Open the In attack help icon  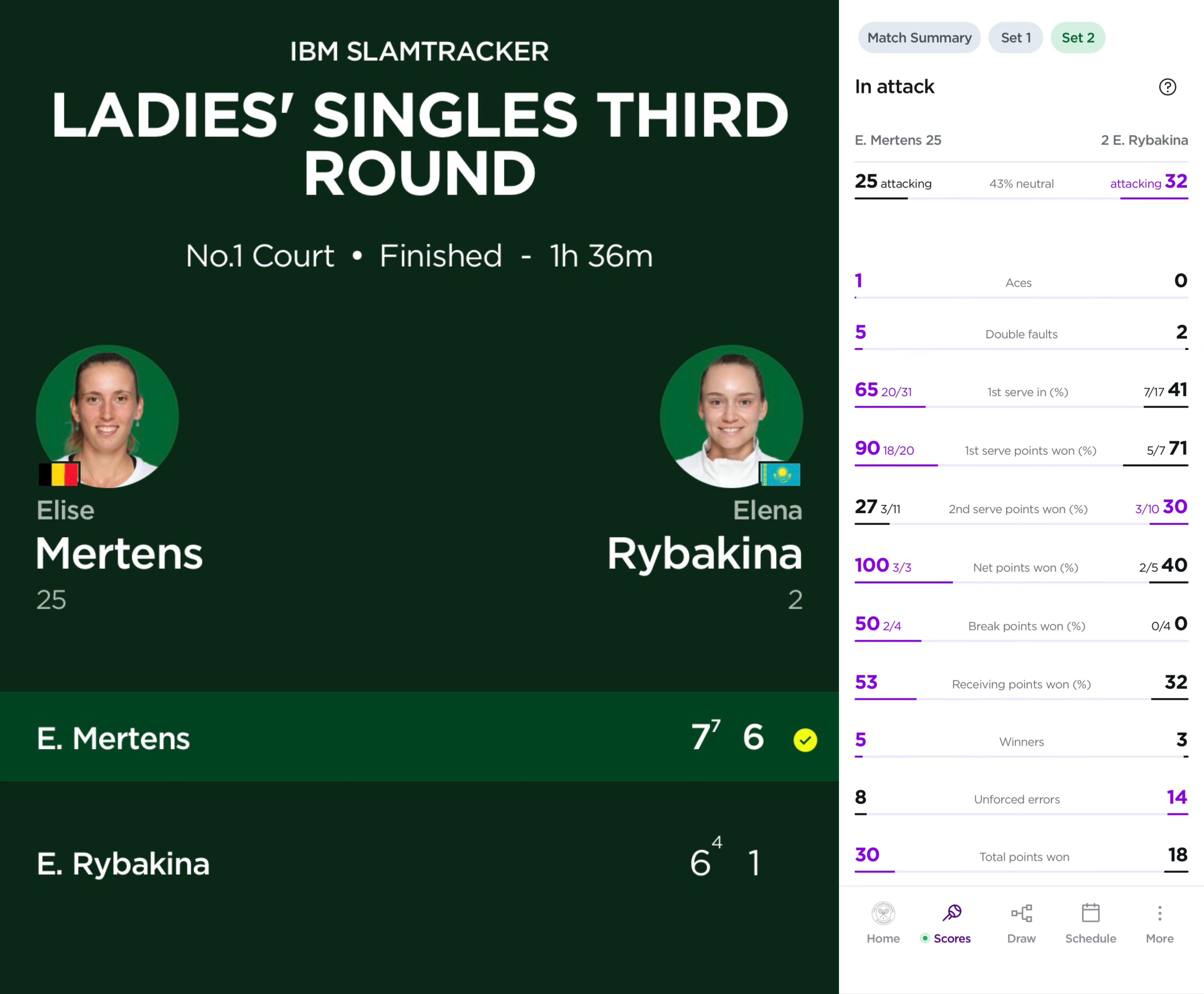coord(1167,87)
